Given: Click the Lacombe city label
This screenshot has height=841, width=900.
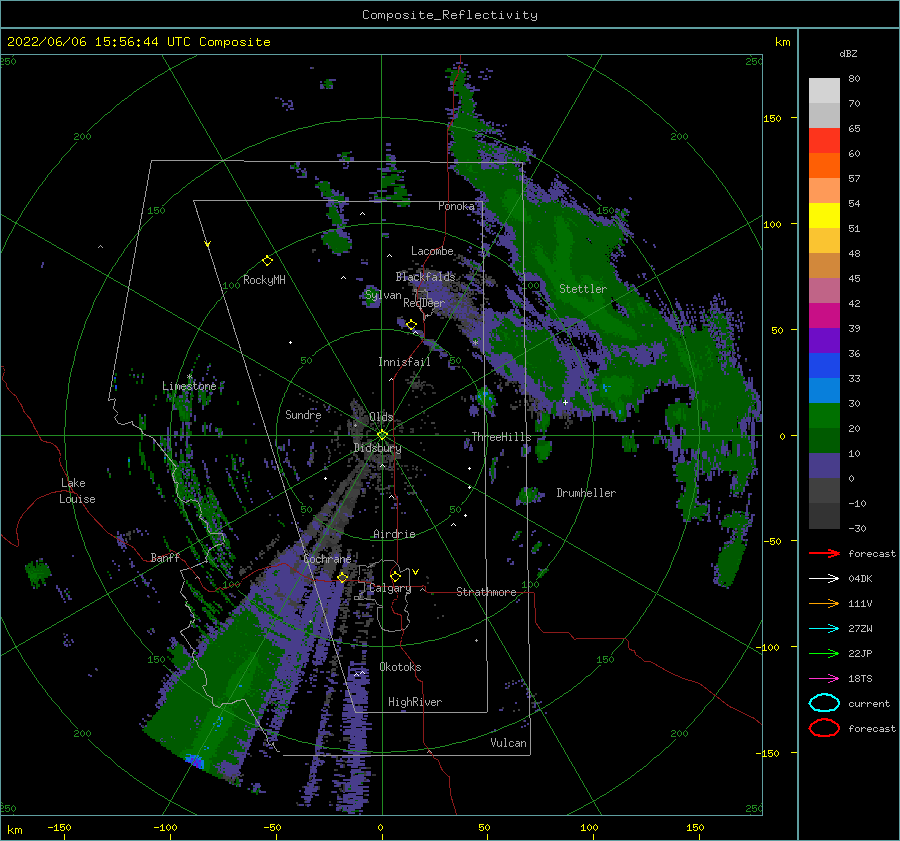Looking at the screenshot, I should [432, 251].
